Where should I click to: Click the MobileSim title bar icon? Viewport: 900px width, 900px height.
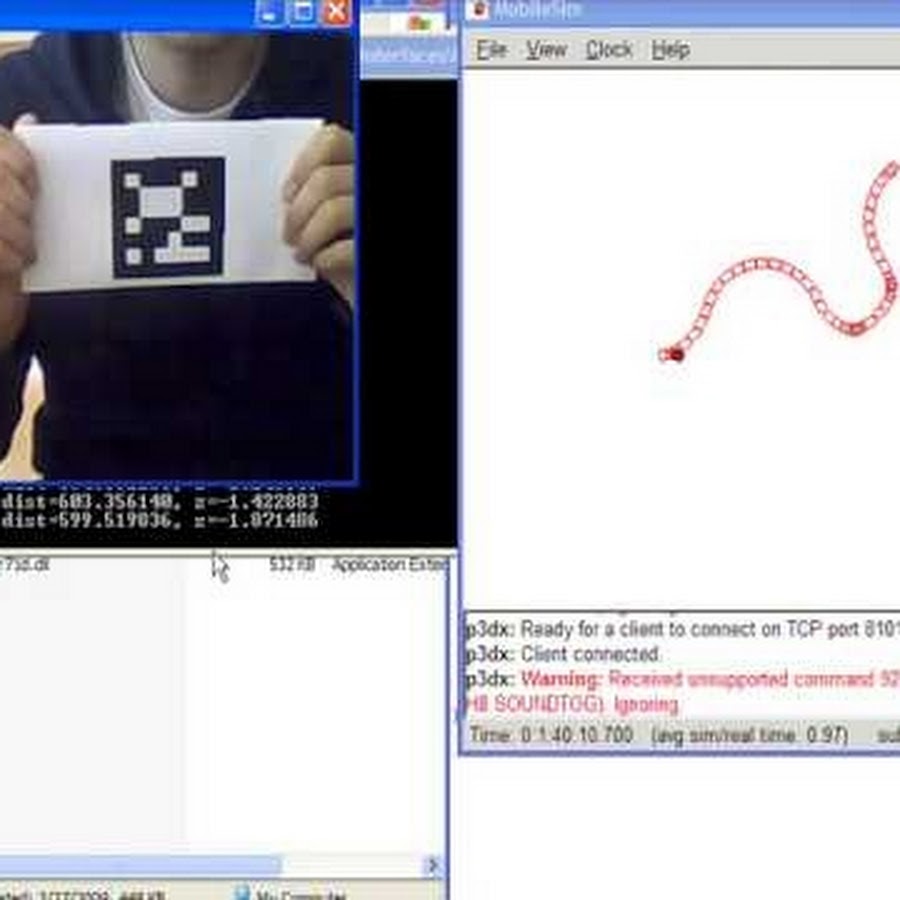(479, 10)
